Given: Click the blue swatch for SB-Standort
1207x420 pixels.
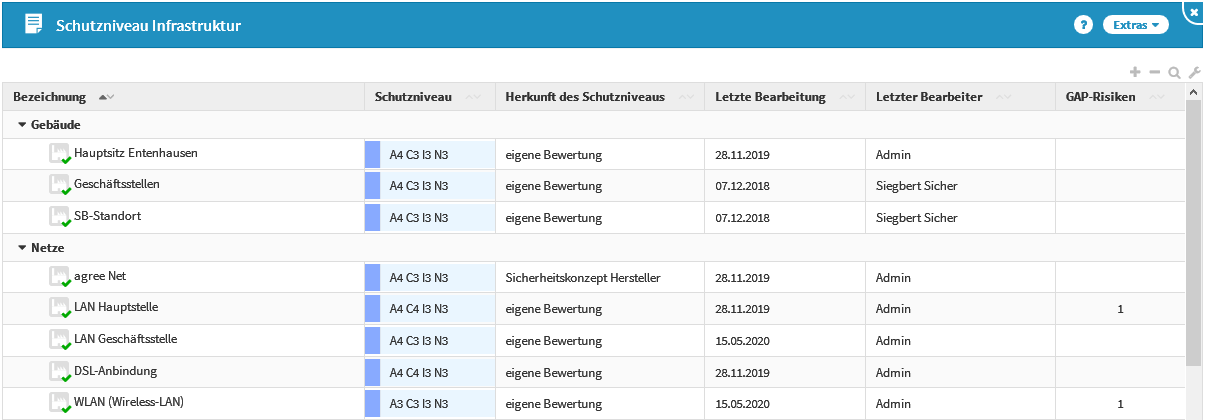Looking at the screenshot, I should pyautogui.click(x=372, y=217).
